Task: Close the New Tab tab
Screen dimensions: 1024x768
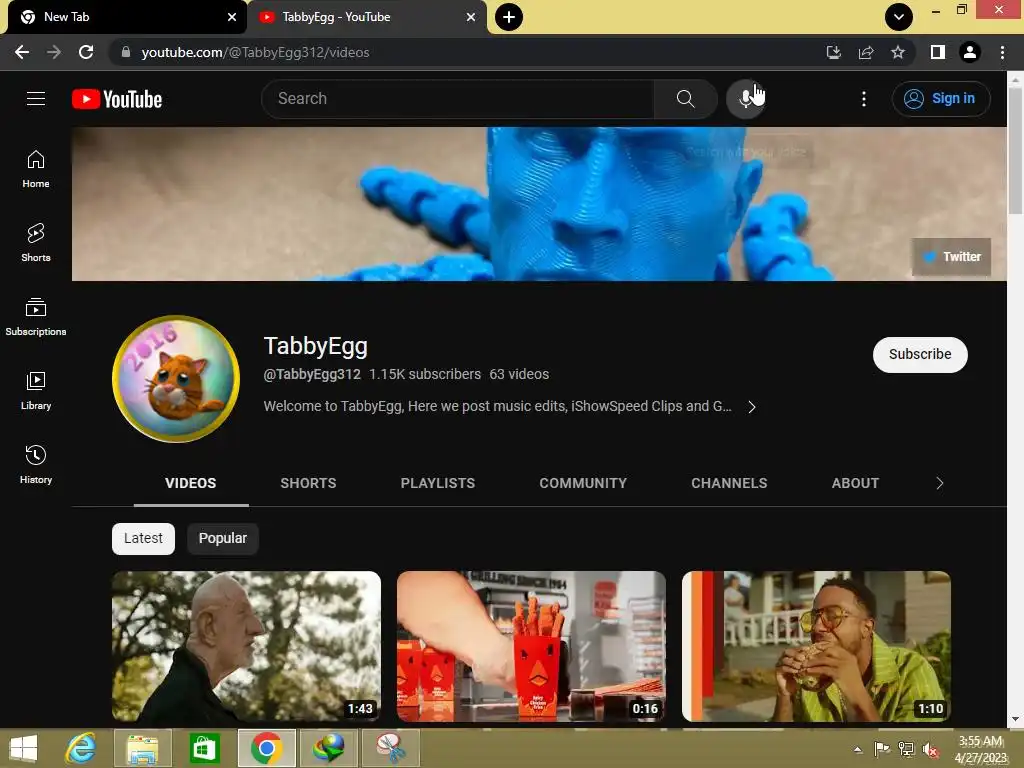Action: (x=232, y=17)
